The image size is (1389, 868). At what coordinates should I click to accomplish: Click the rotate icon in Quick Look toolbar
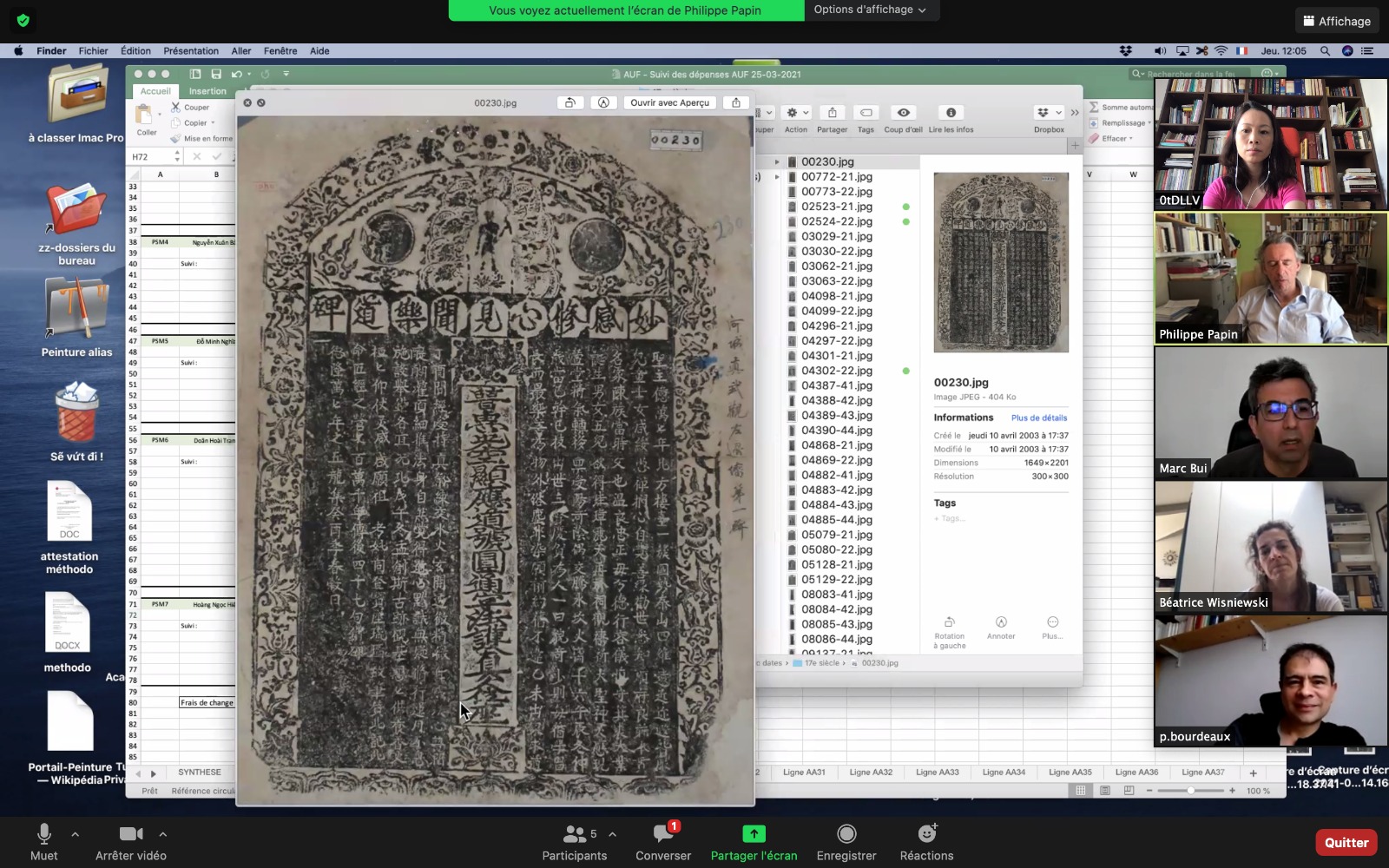pyautogui.click(x=570, y=102)
